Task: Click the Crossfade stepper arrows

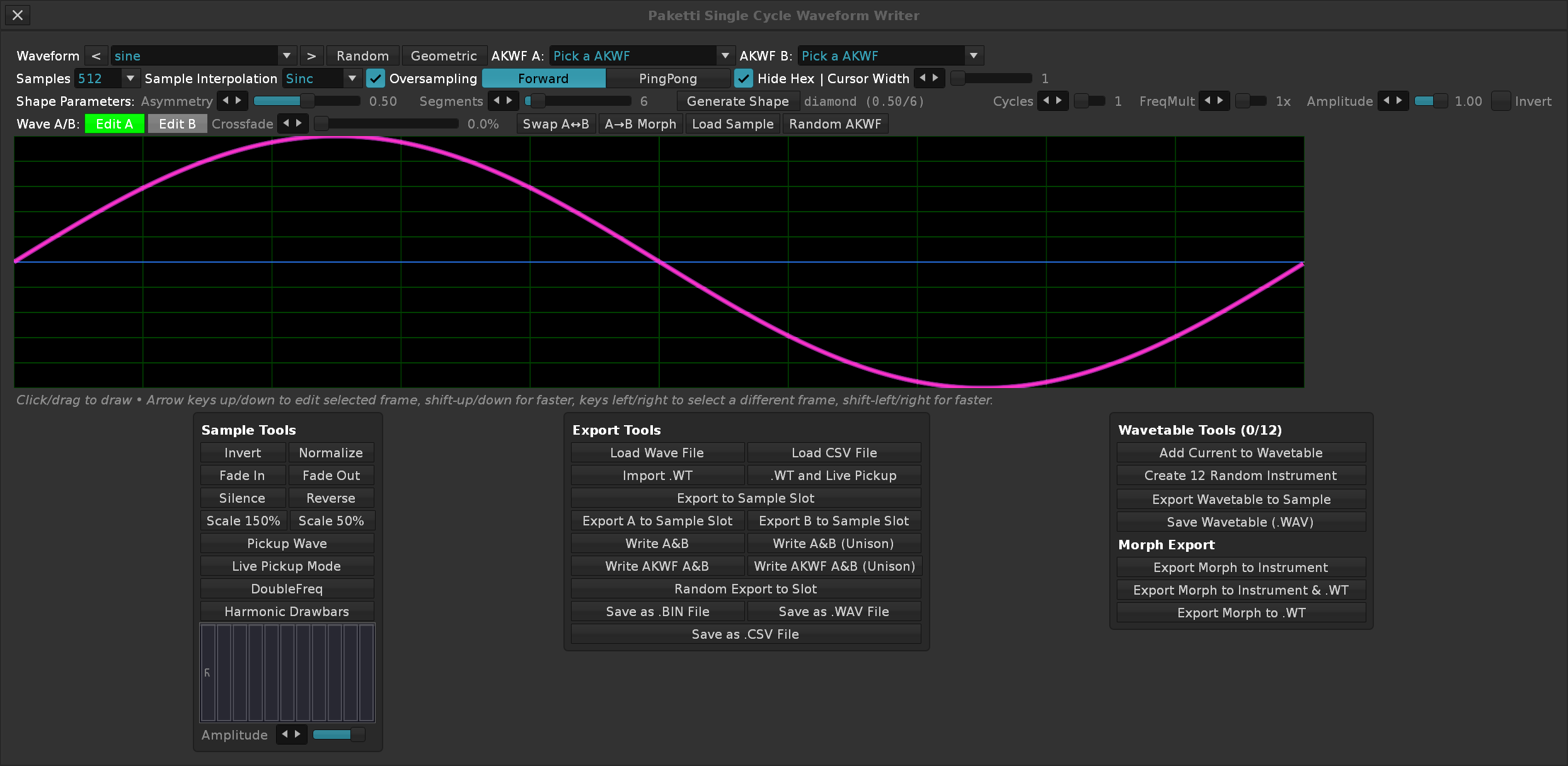Action: tap(292, 123)
